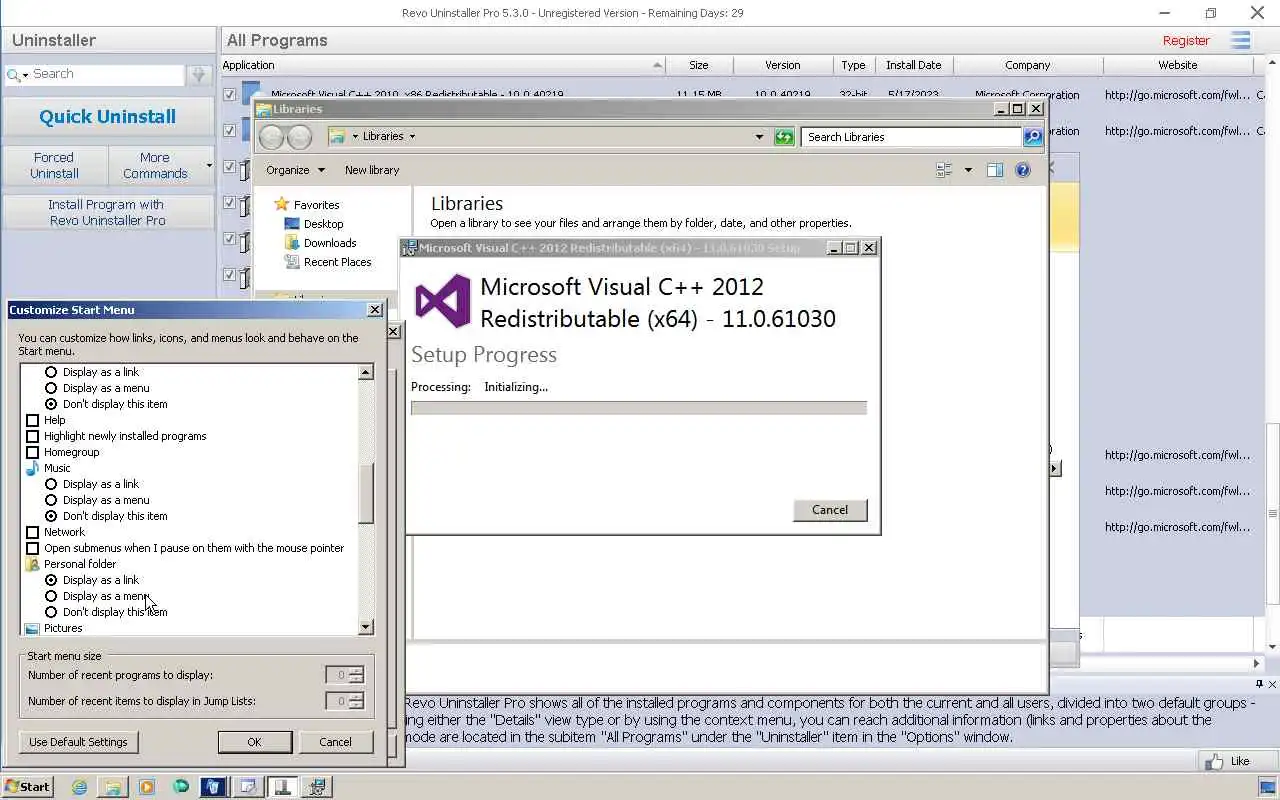Open Windows Media Player from taskbar
Screen dimensions: 1280x800
[x=147, y=787]
